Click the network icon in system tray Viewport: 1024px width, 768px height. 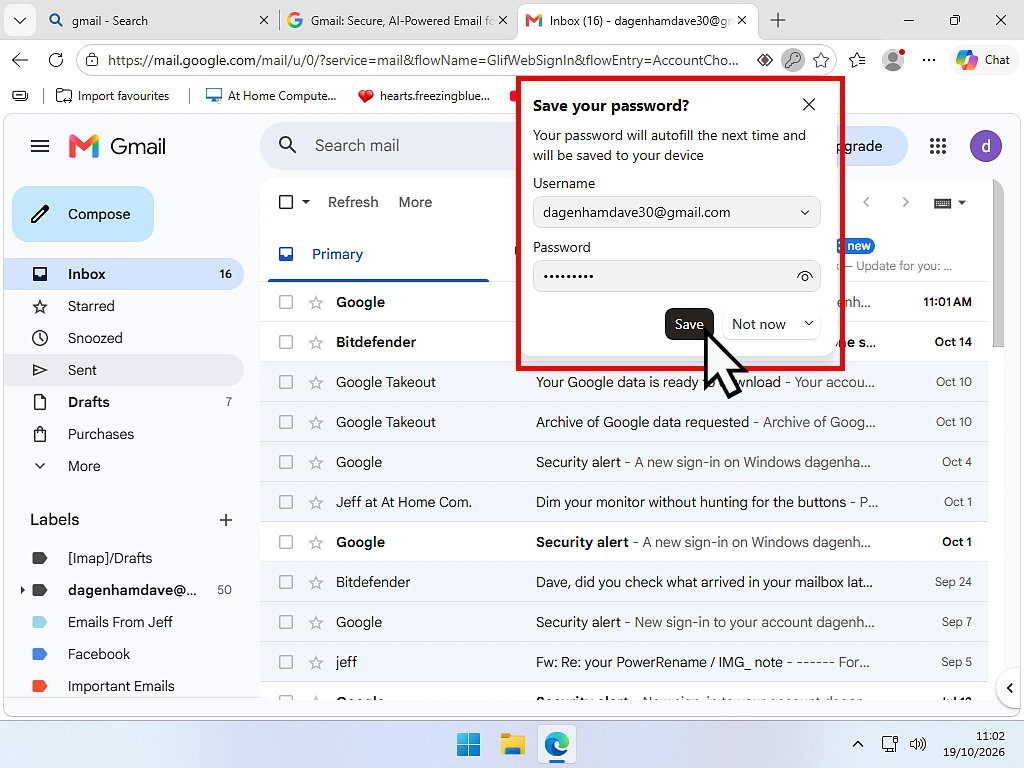click(889, 744)
